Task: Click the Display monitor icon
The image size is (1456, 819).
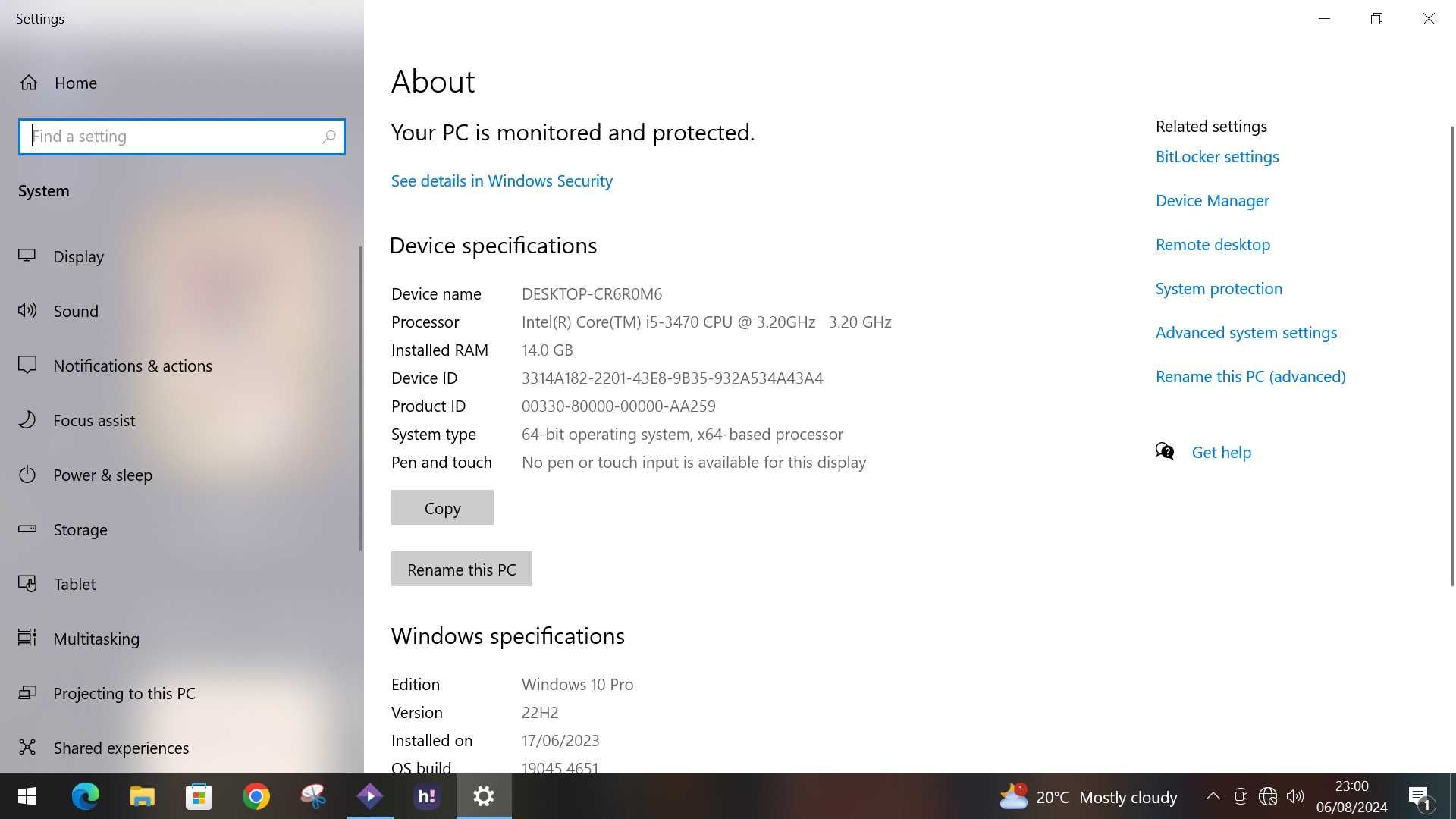Action: (27, 256)
